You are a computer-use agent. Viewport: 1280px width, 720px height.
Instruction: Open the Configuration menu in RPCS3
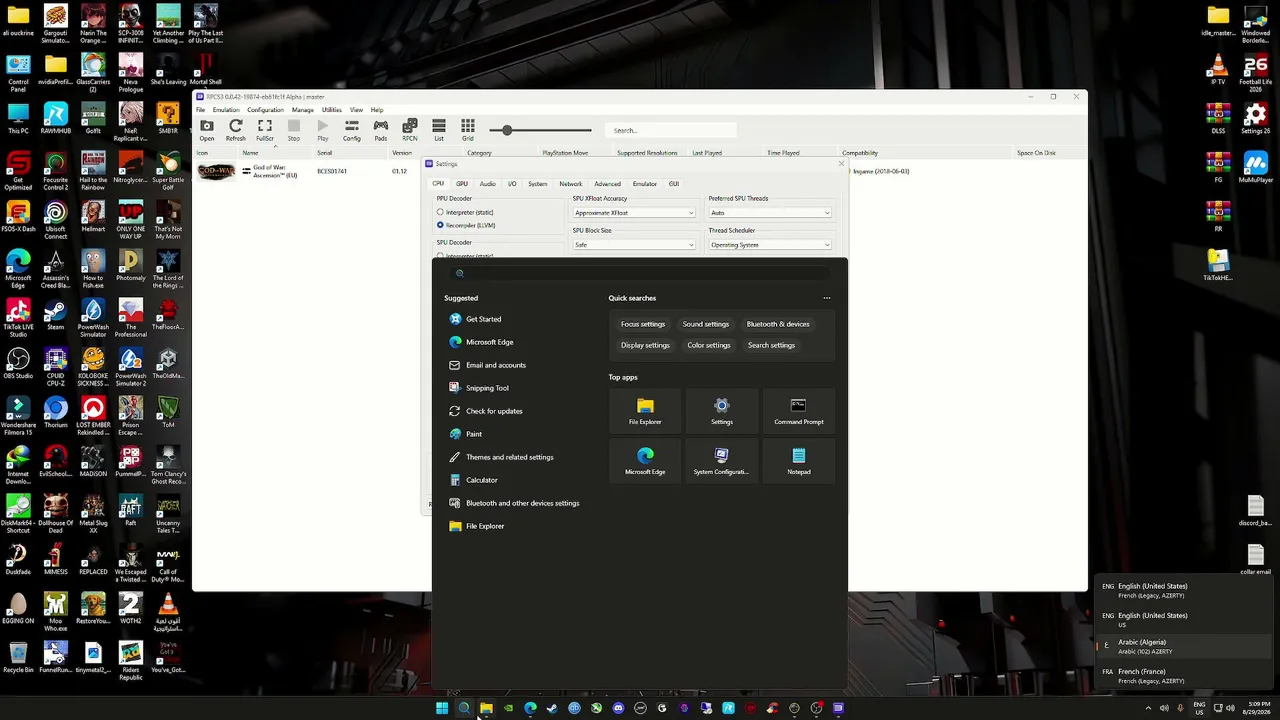point(265,110)
